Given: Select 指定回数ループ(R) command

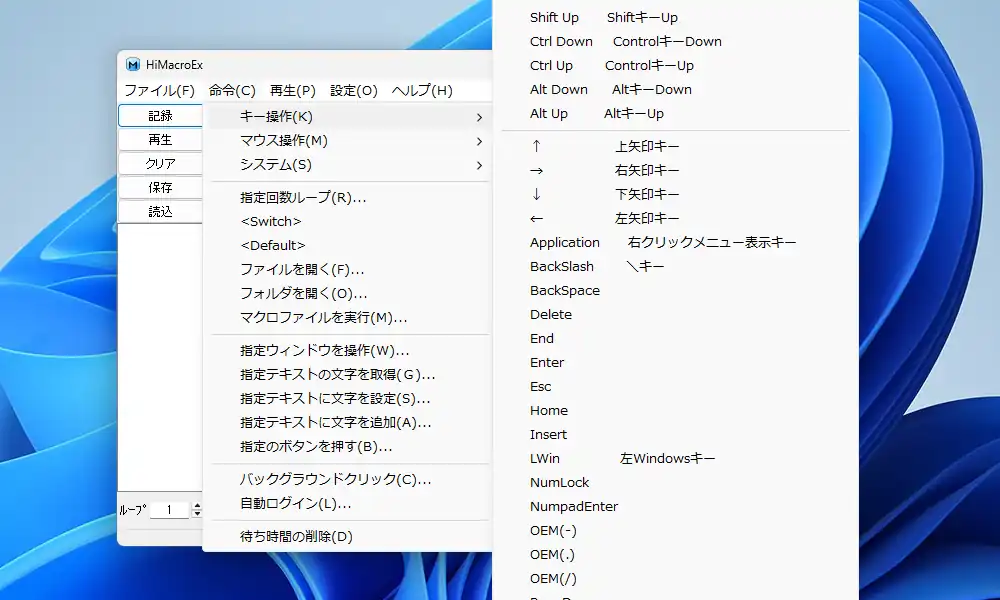Looking at the screenshot, I should click(x=300, y=197).
